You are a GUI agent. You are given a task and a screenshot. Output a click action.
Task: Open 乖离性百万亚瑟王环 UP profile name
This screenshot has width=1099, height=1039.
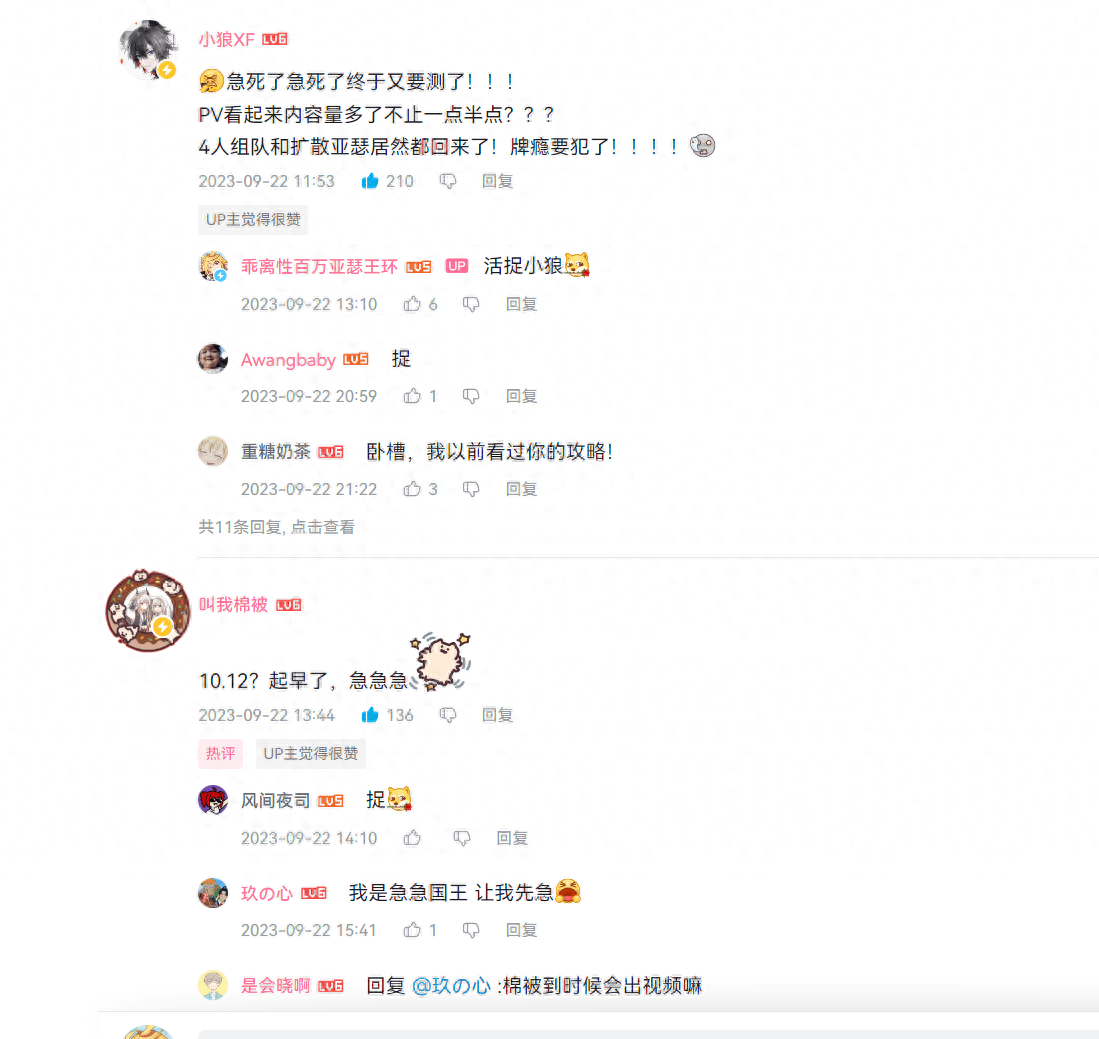319,266
